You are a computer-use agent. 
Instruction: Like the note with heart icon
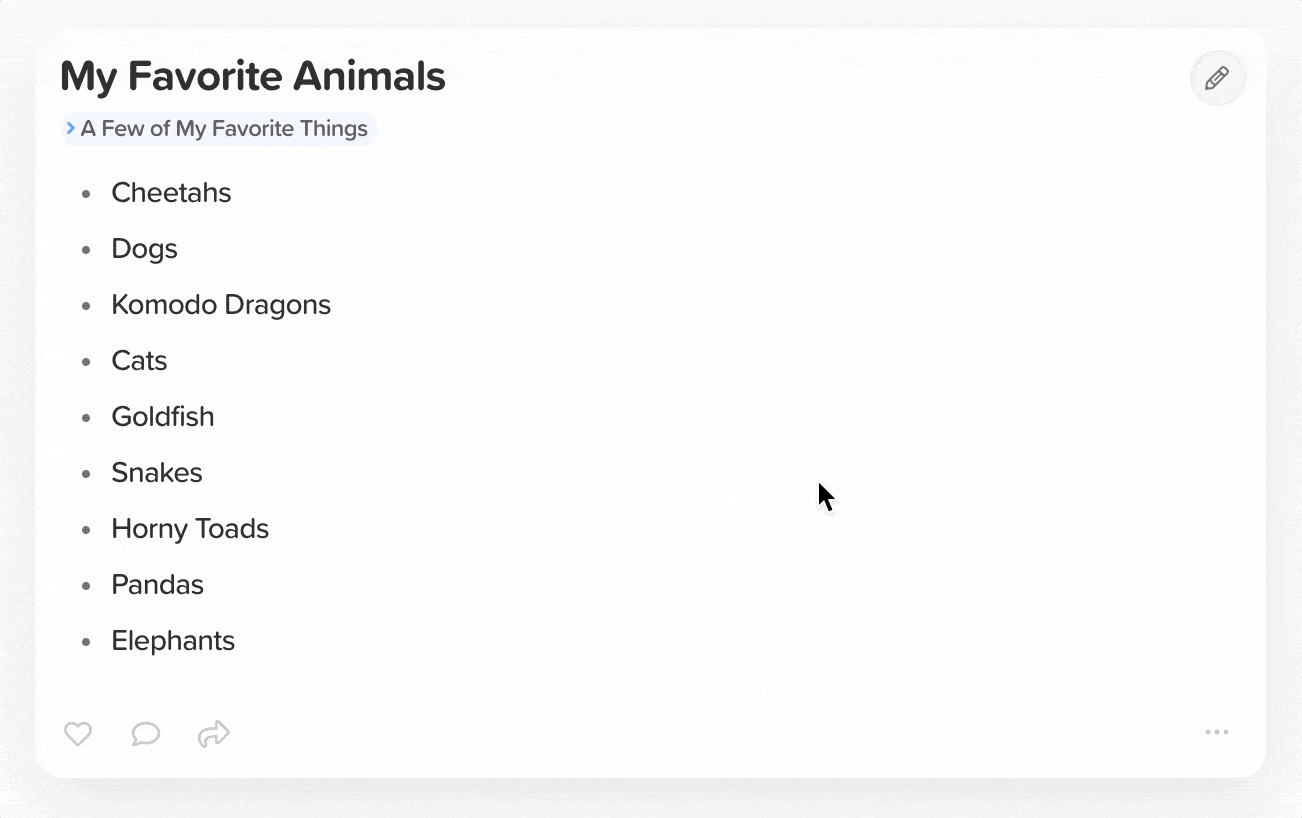tap(78, 734)
